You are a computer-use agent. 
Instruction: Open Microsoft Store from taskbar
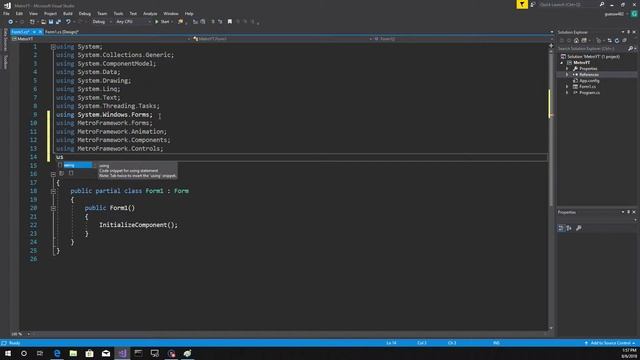[x=89, y=353]
